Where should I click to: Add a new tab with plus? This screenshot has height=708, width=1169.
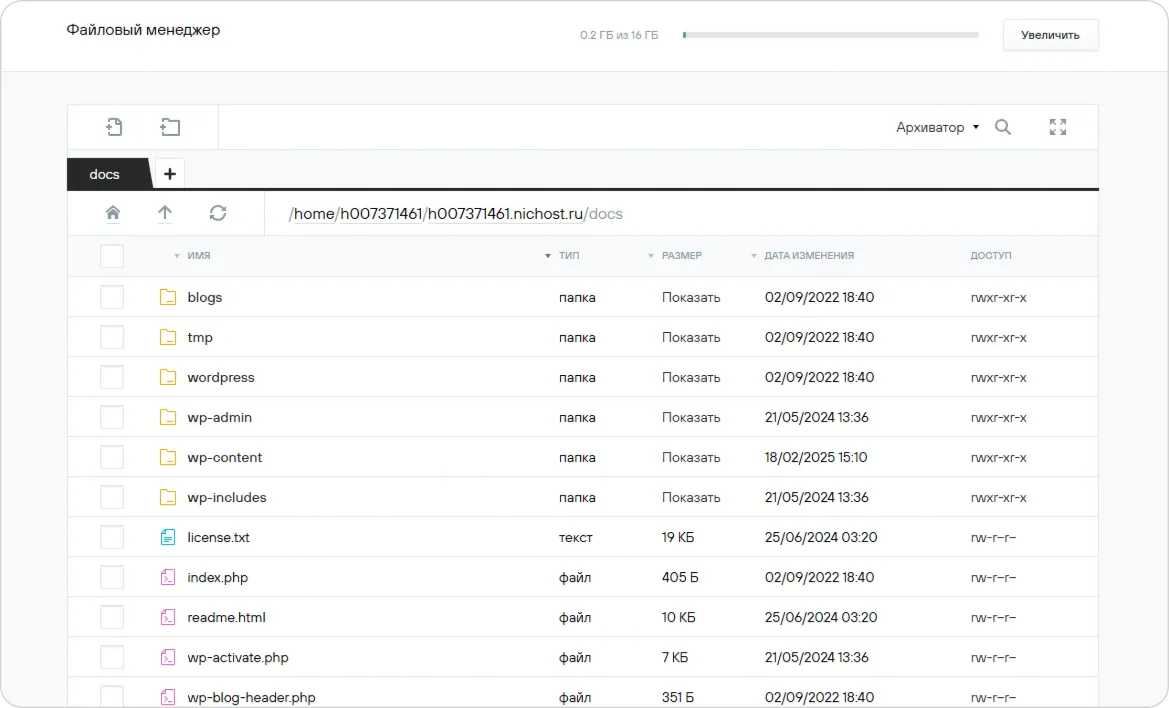pos(170,174)
